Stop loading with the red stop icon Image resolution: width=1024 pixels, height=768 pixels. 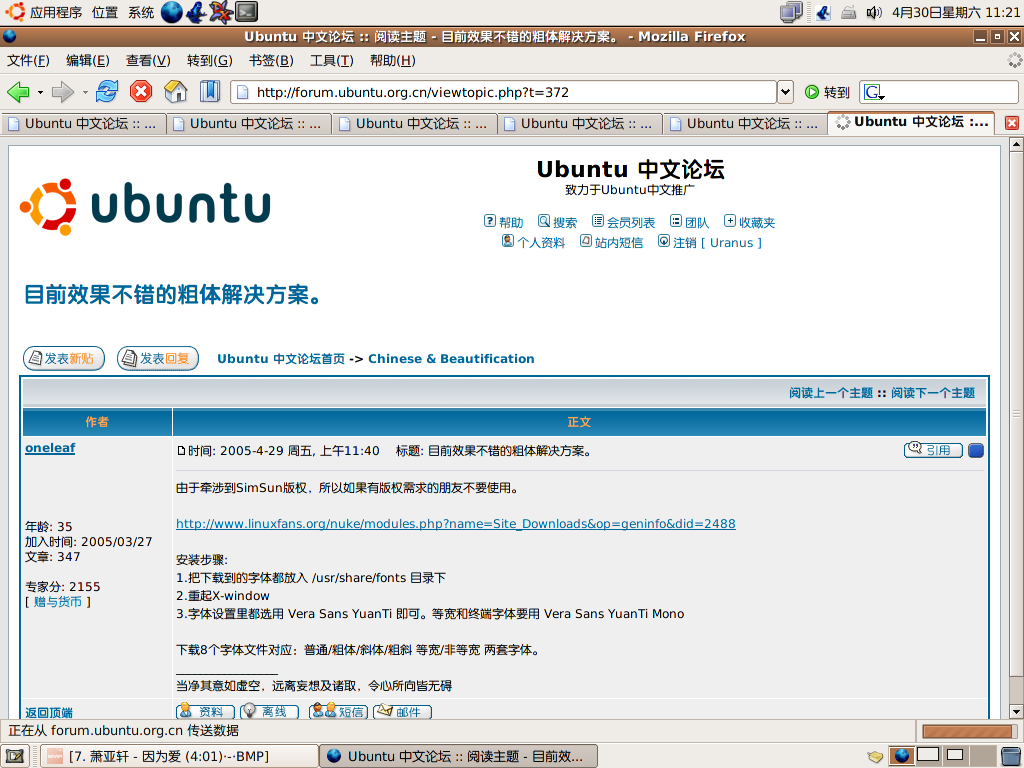coord(140,91)
